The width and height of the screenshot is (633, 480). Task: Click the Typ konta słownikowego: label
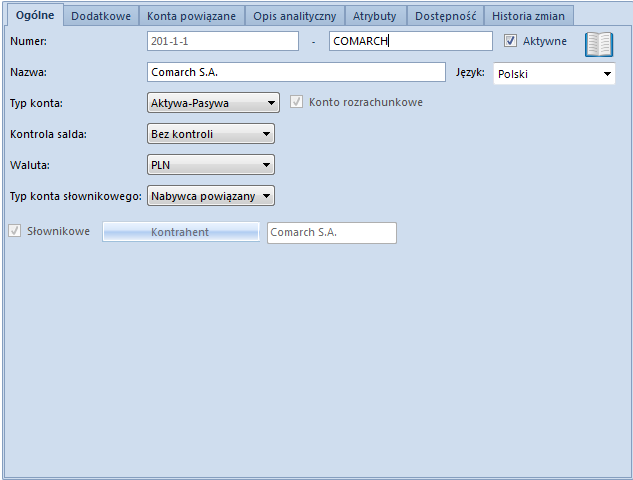[76, 196]
